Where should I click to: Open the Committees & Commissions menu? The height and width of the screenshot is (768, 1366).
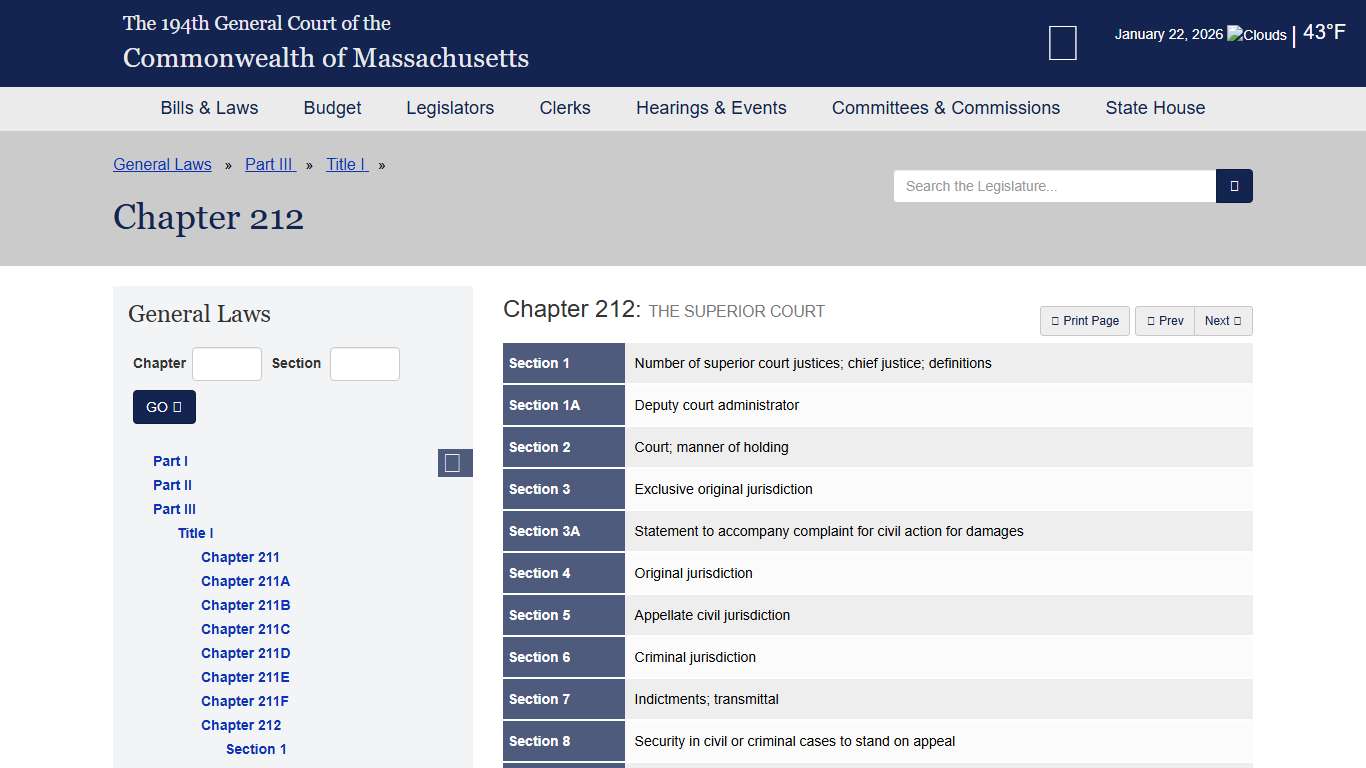pos(945,108)
